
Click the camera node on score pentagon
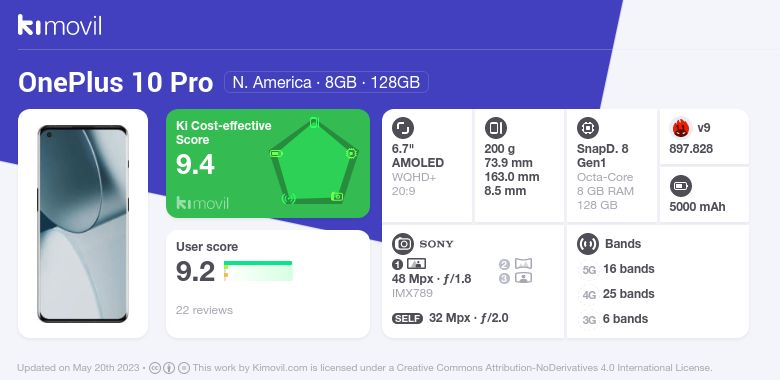(337, 197)
